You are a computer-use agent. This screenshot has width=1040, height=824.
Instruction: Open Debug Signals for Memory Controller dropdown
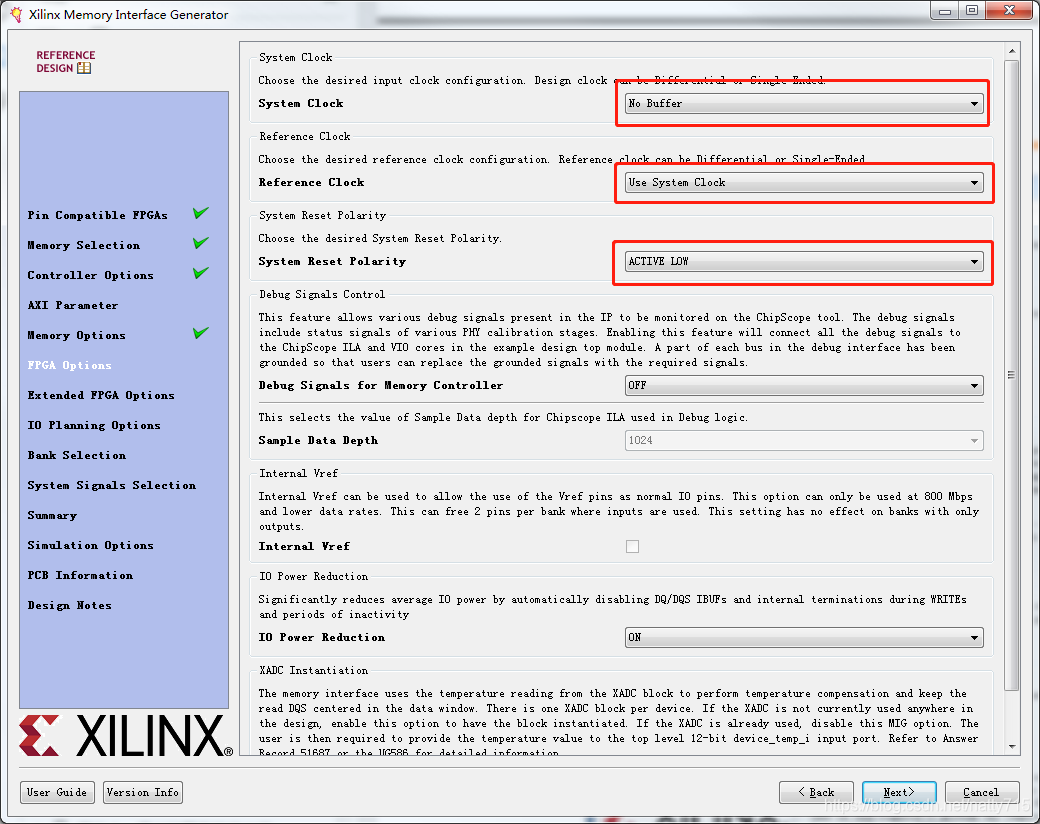(x=804, y=385)
